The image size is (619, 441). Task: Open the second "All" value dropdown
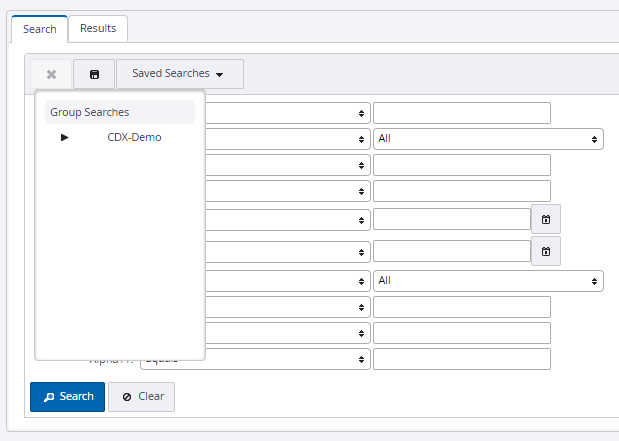click(488, 281)
